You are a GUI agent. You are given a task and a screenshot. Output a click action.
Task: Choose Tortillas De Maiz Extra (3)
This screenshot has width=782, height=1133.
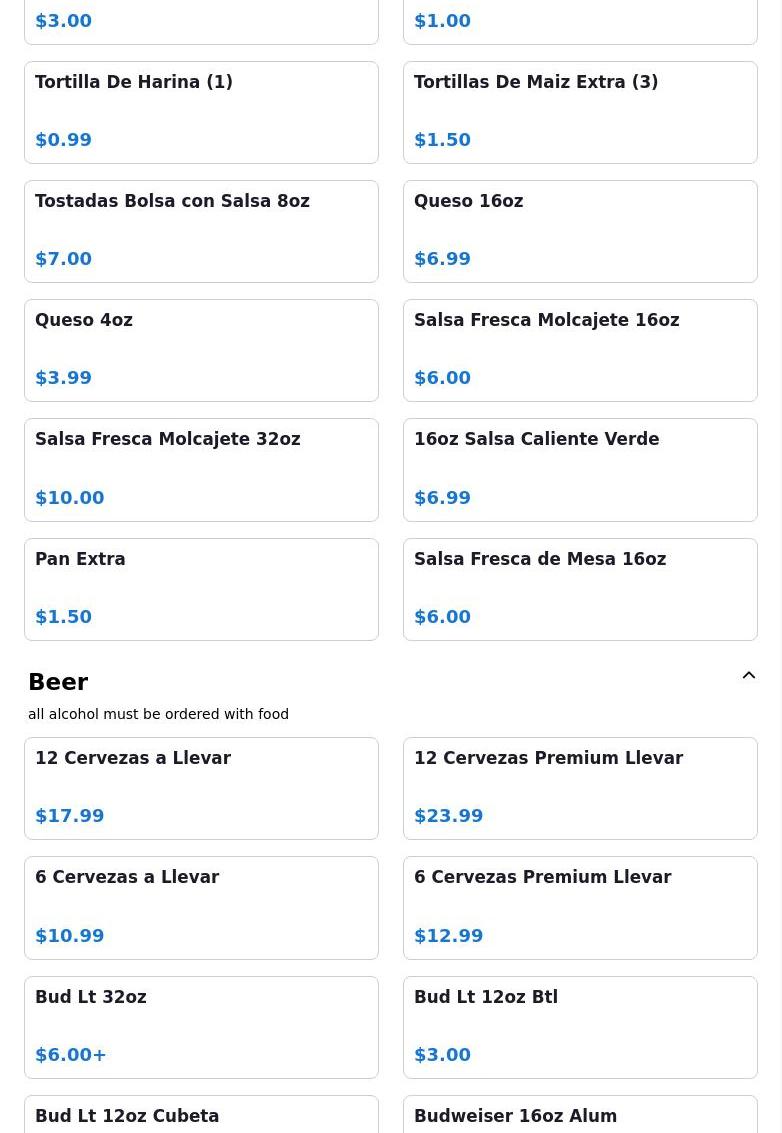click(580, 112)
